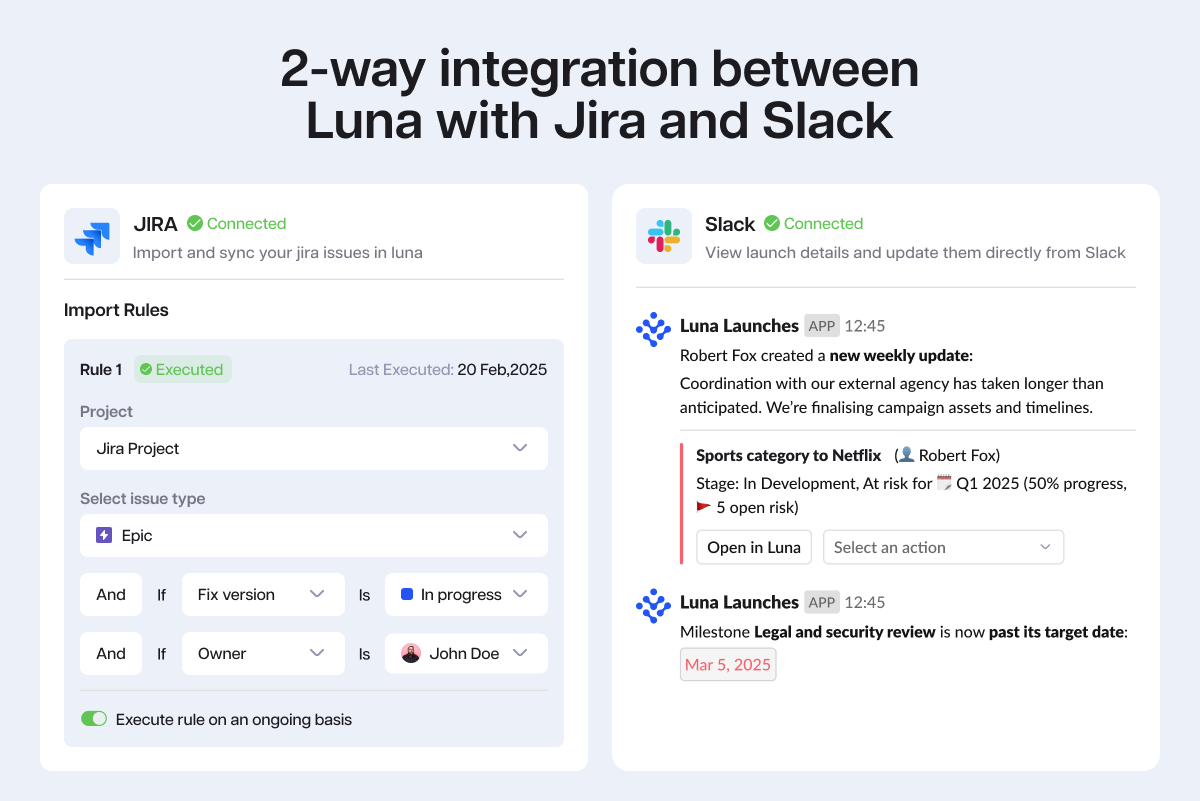1200x801 pixels.
Task: Click the Jira logo icon
Action: (x=92, y=236)
